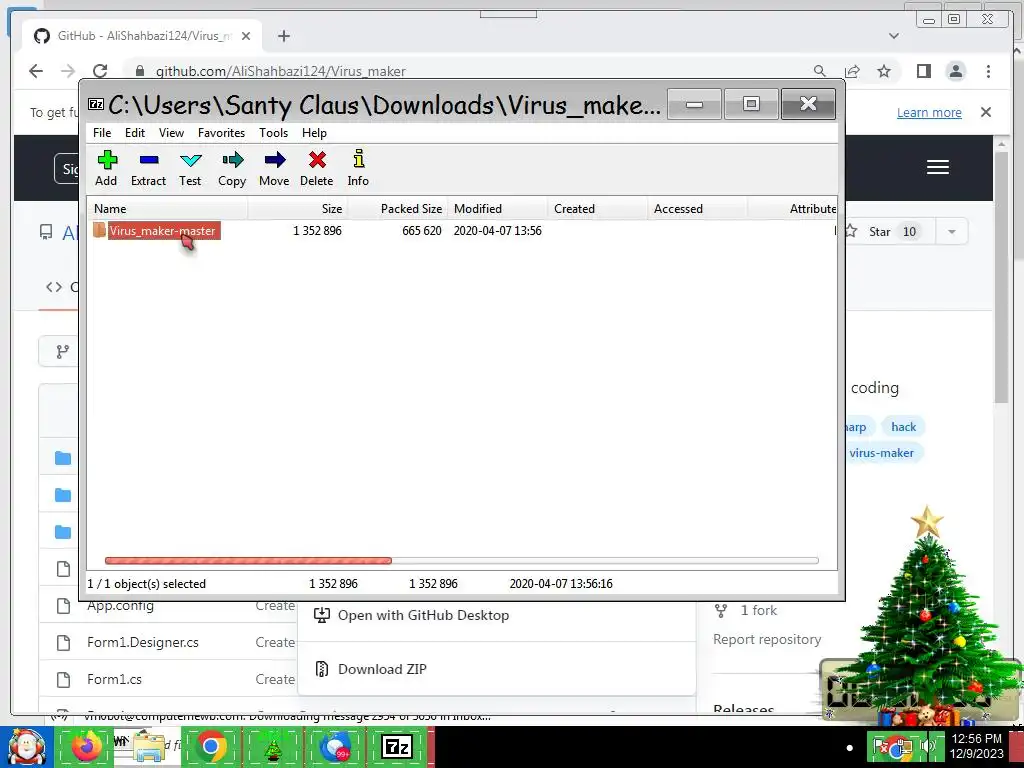This screenshot has width=1024, height=768.
Task: Toggle Chrome side panel icon
Action: [923, 71]
